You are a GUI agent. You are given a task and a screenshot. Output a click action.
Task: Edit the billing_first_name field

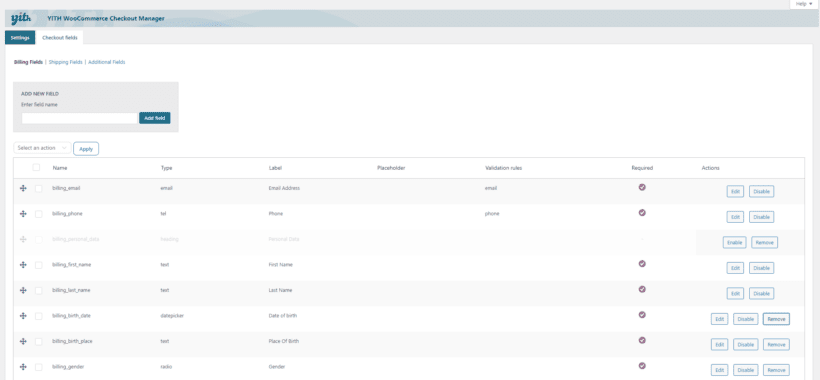tap(735, 268)
